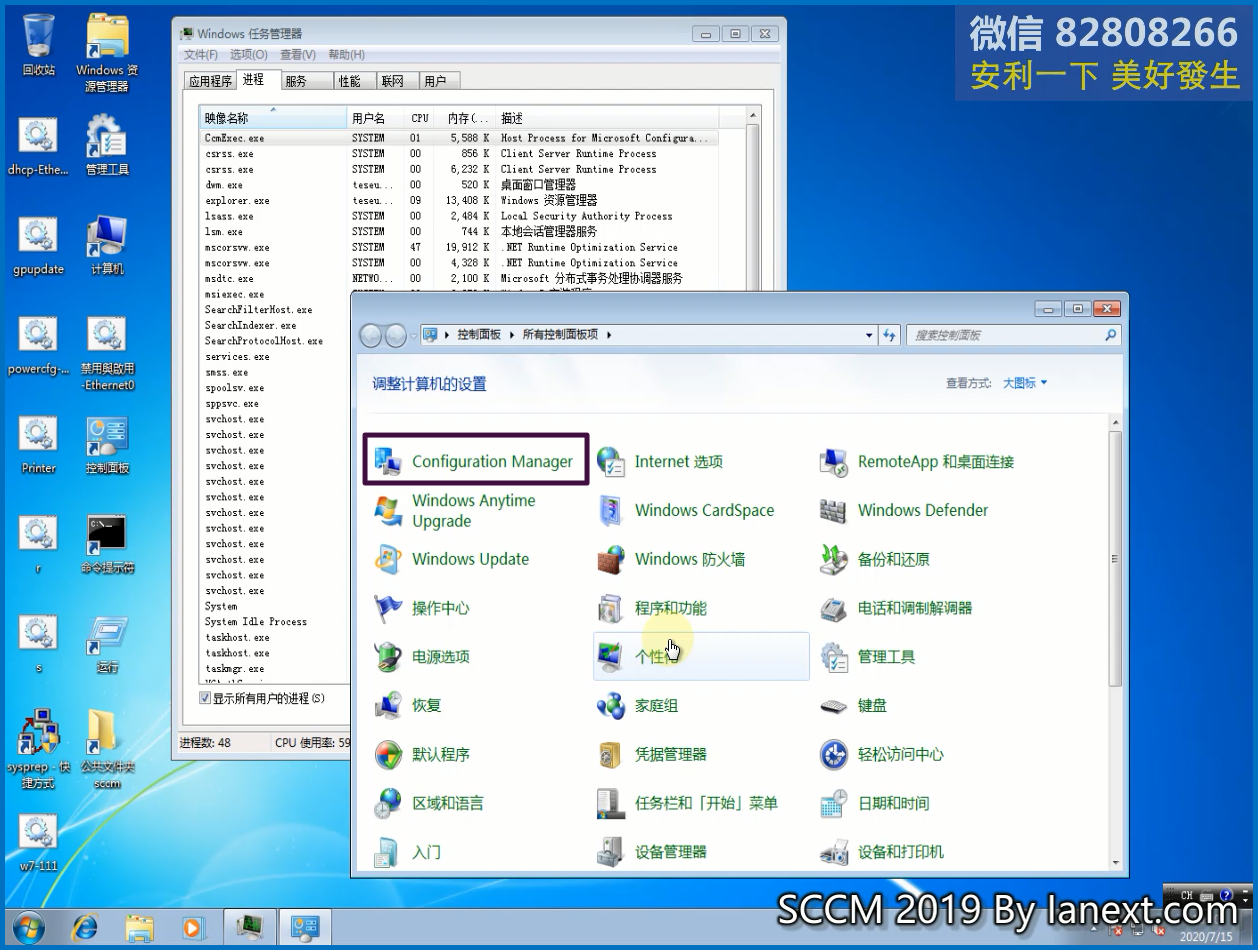Open Task Manager 选项(O) menu

[x=249, y=55]
